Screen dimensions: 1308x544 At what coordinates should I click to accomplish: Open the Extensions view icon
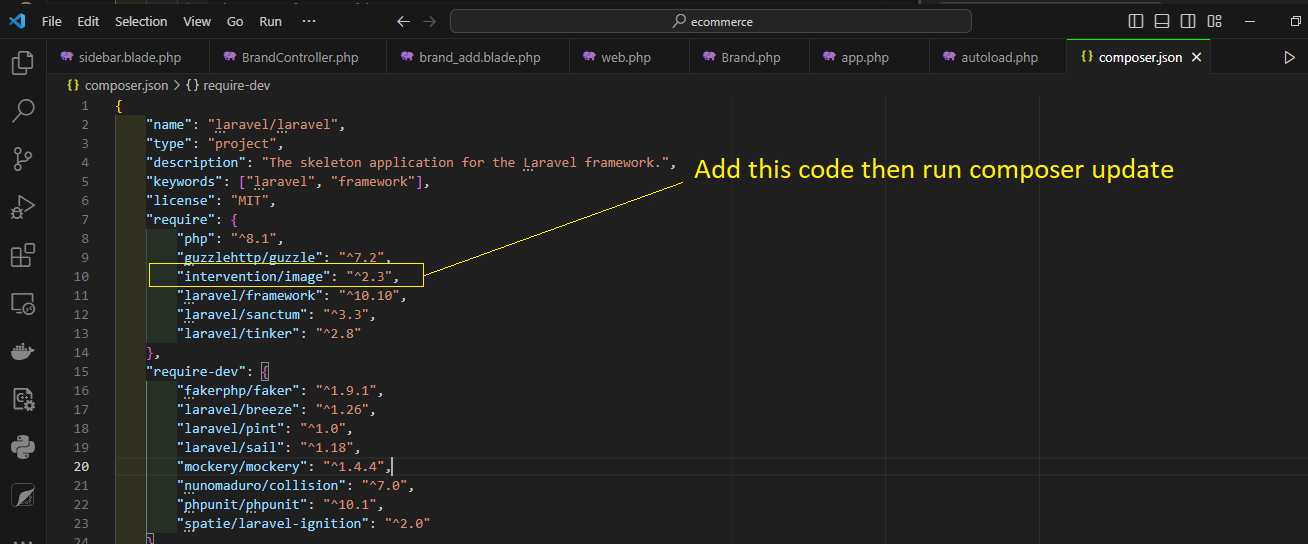[x=22, y=255]
